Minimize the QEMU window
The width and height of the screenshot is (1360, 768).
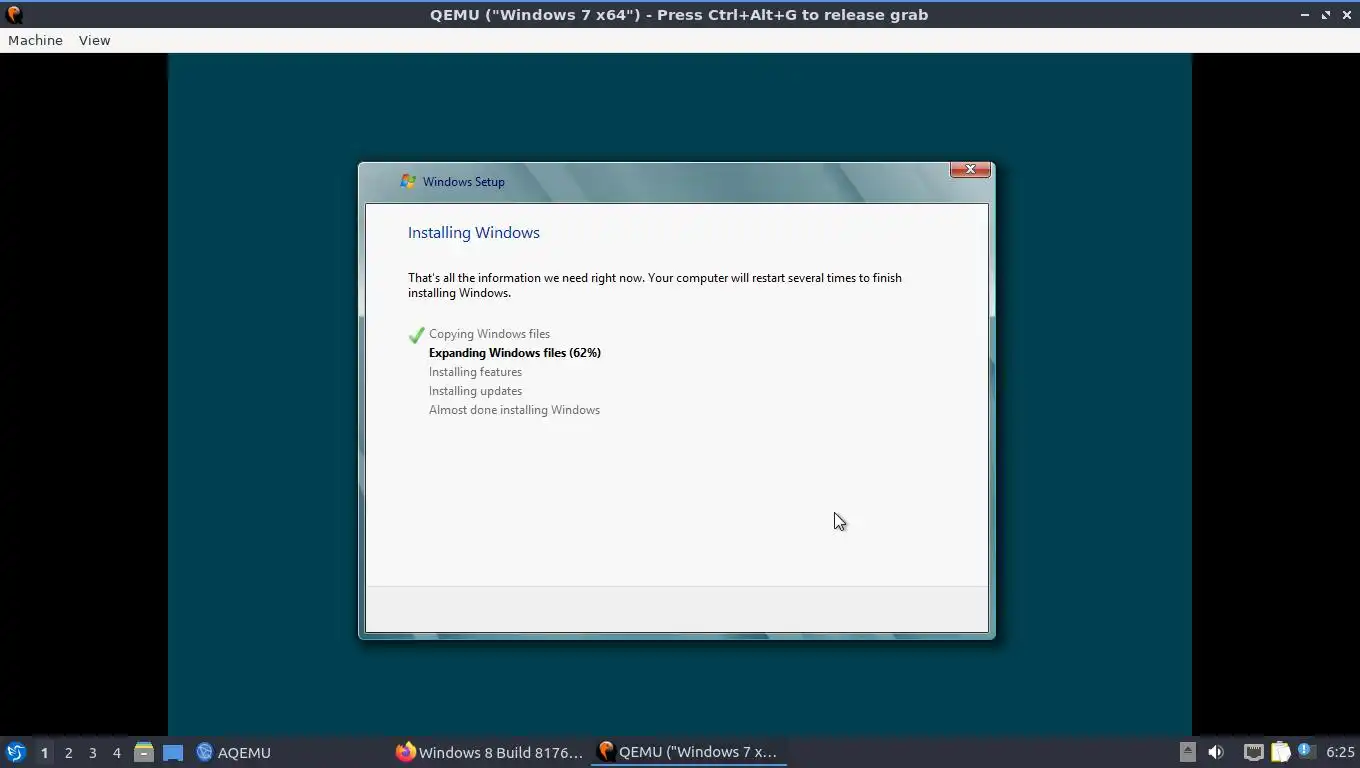(x=1304, y=15)
